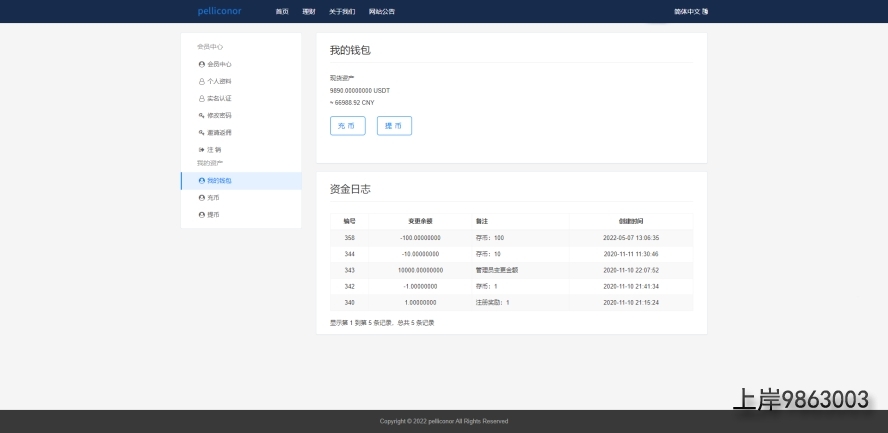Click the 存币：1 remark cell in row 342

click(520, 286)
